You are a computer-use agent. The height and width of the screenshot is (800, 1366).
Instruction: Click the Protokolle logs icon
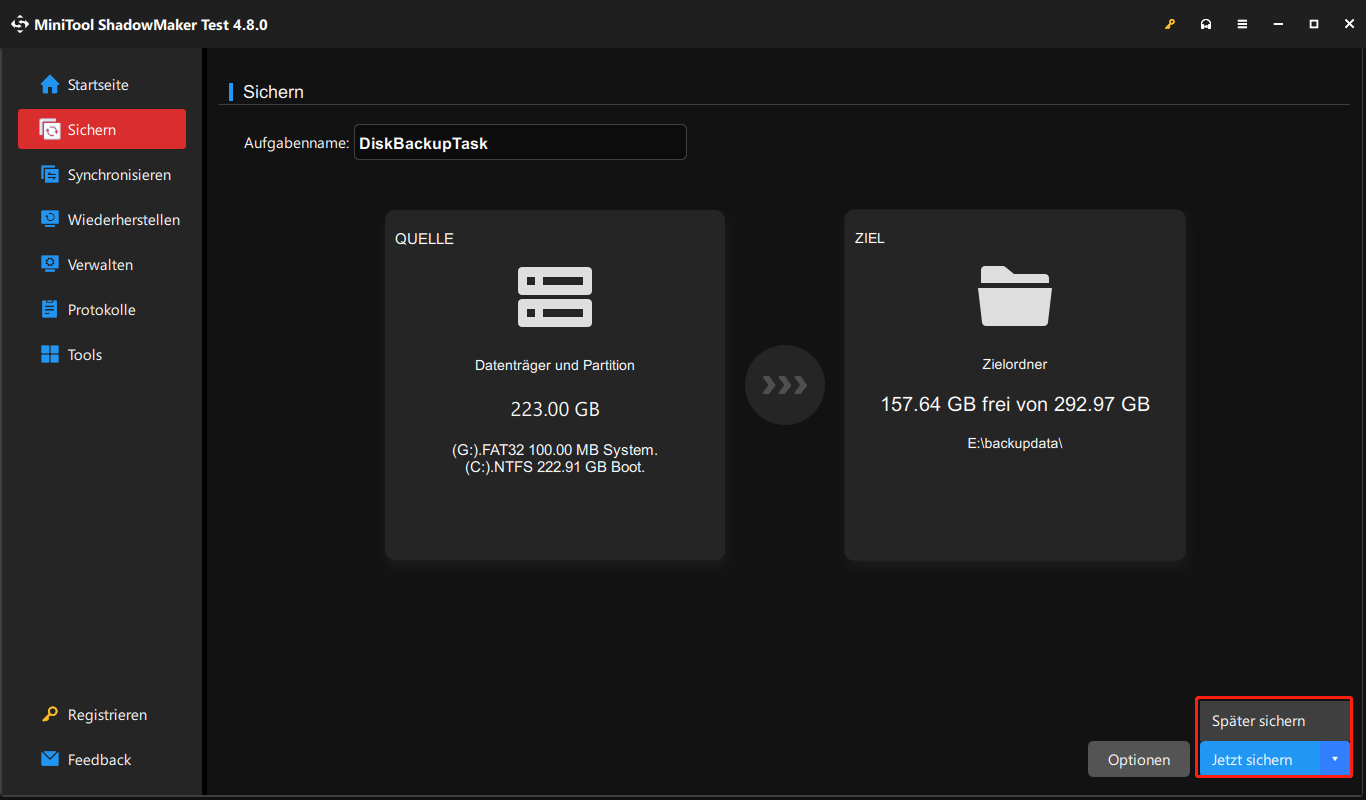point(50,310)
